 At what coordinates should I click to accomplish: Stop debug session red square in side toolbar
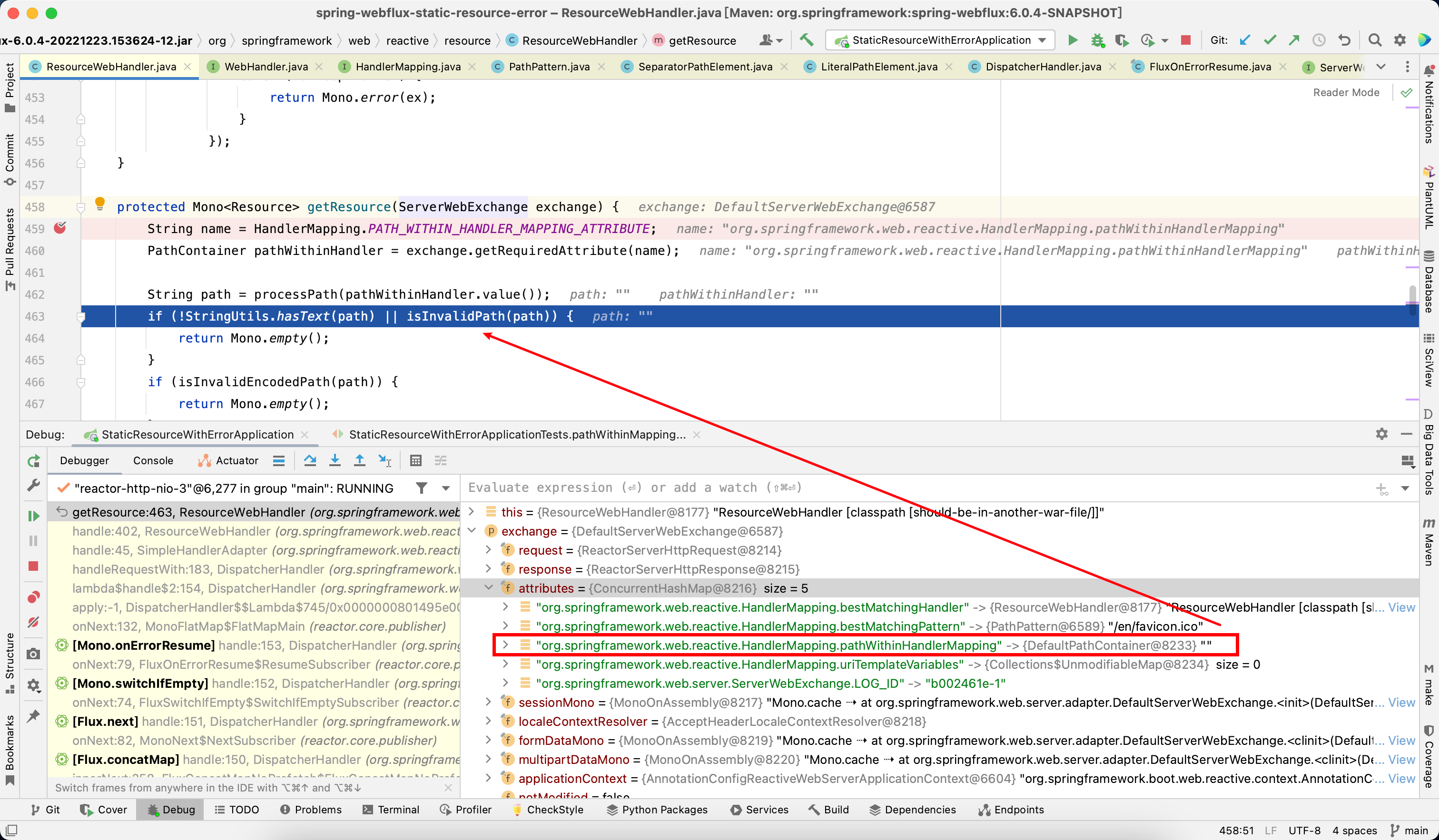pos(34,566)
